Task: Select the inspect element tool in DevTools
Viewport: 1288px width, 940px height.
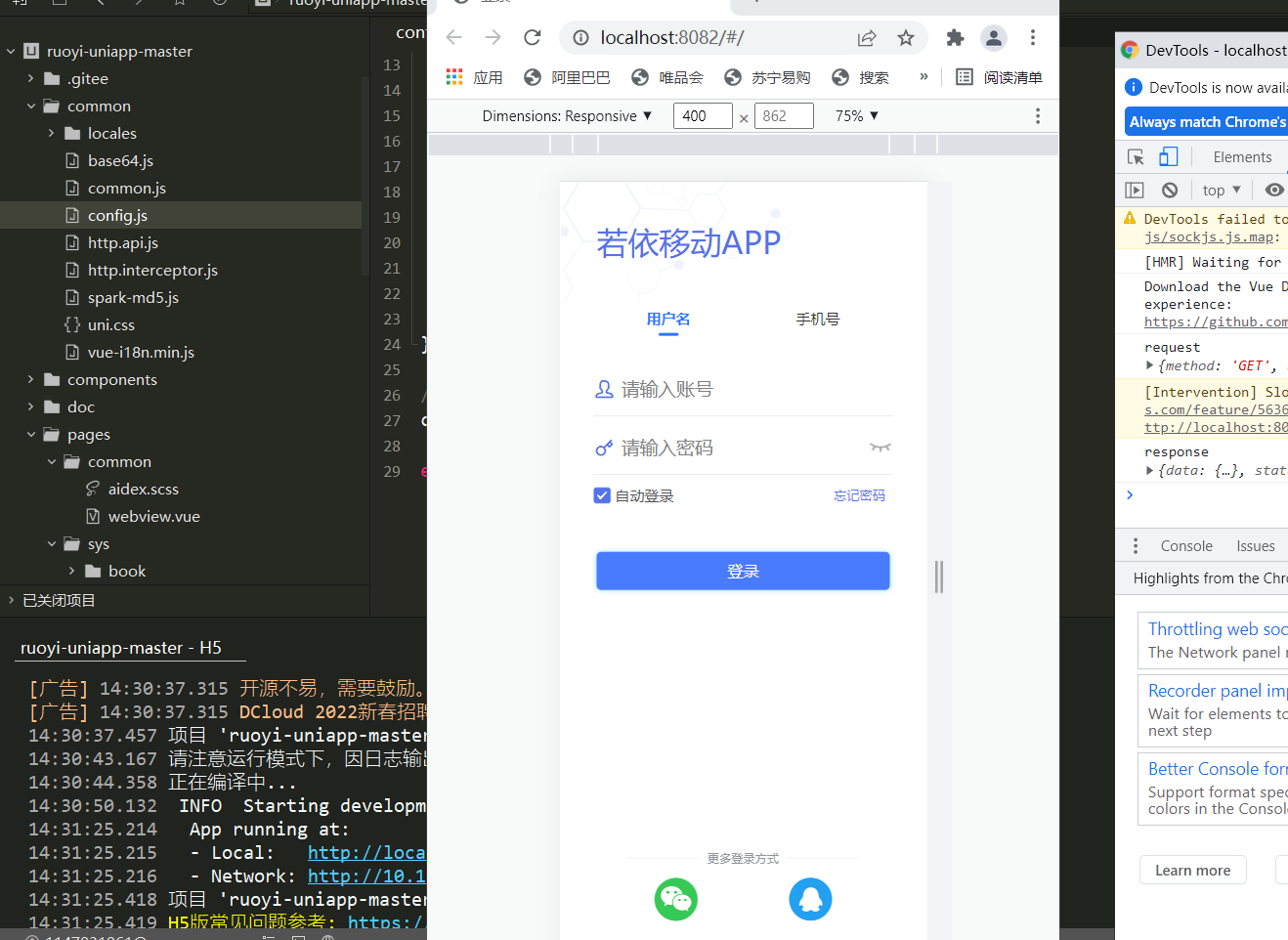Action: click(x=1134, y=156)
